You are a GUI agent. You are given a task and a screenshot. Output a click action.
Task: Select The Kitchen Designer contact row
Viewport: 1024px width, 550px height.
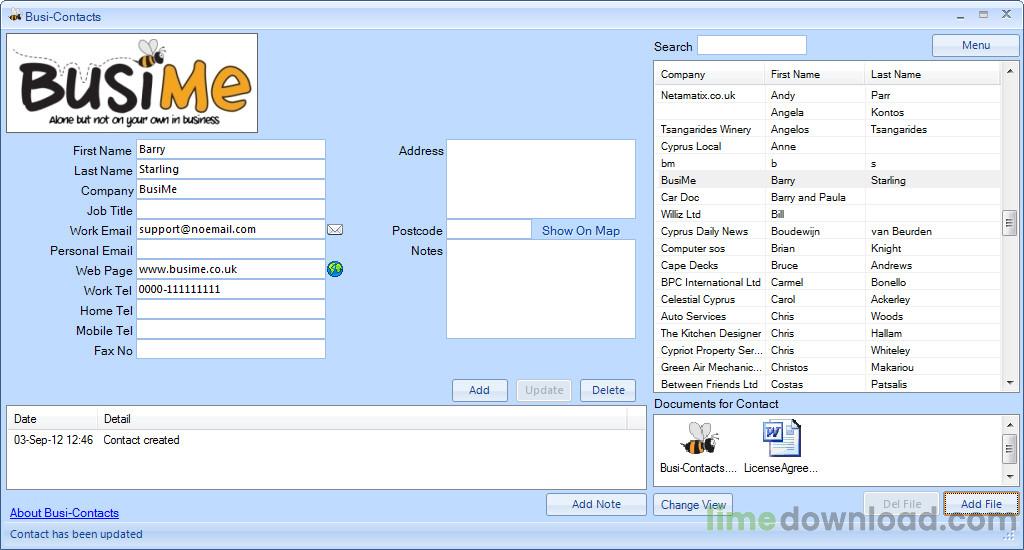[827, 333]
